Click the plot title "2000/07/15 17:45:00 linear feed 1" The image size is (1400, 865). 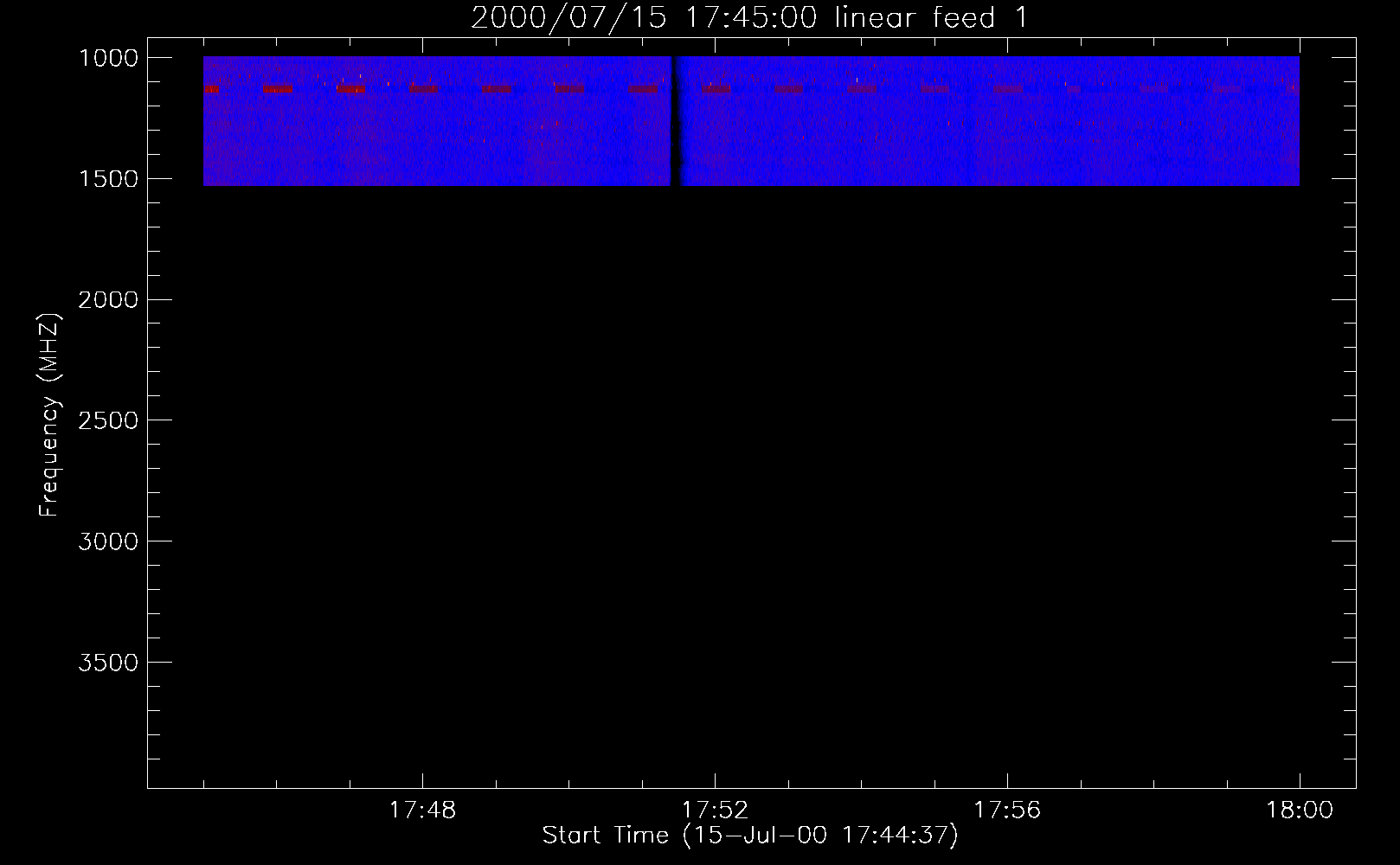[750, 17]
